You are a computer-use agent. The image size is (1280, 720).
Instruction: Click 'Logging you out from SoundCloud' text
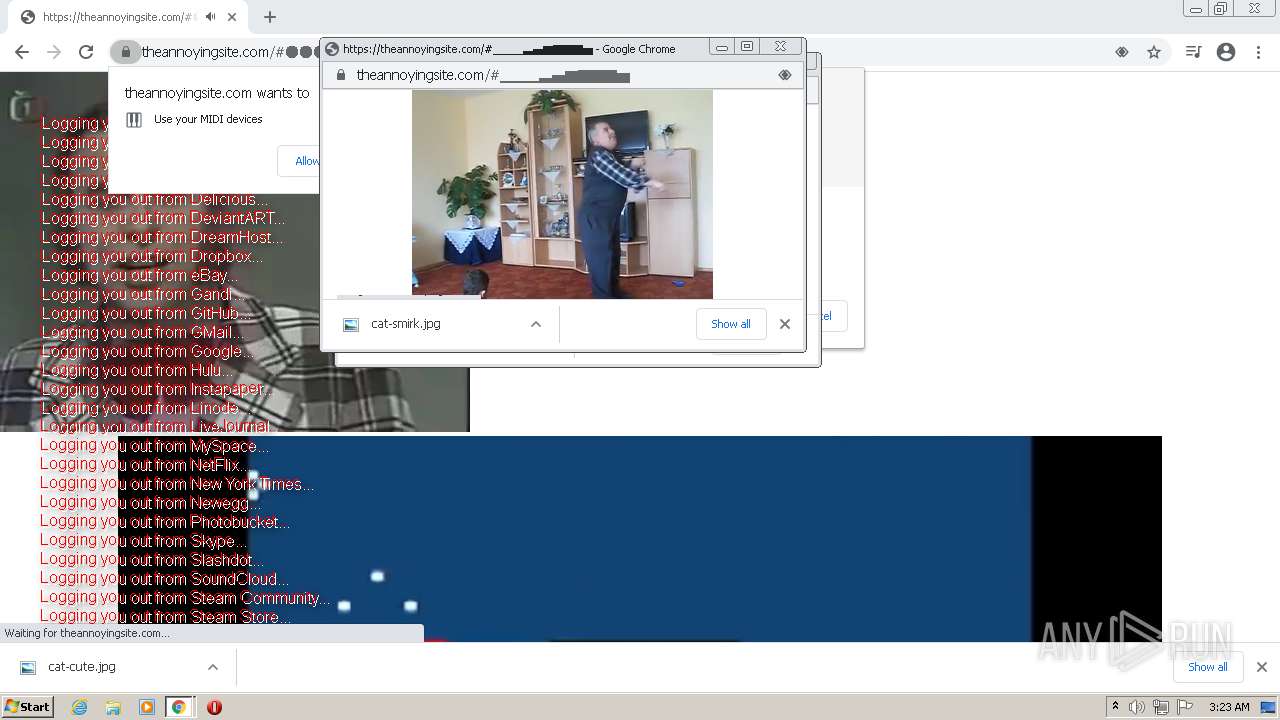pos(165,579)
